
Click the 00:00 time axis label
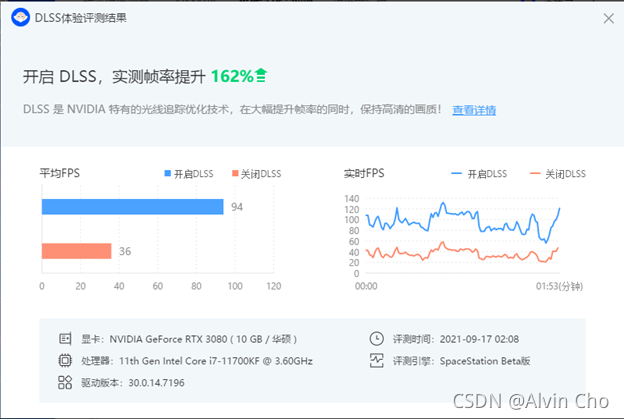tap(366, 286)
